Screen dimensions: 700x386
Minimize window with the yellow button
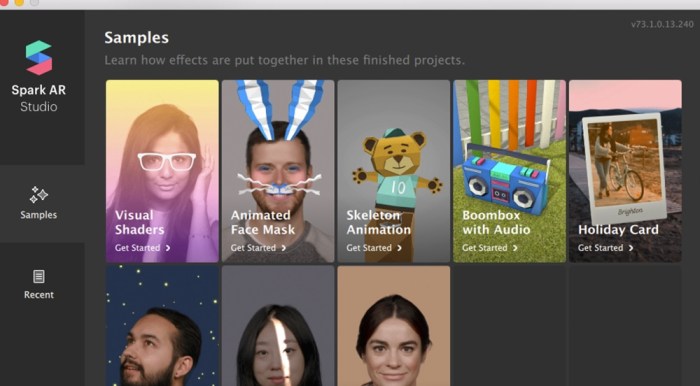pyautogui.click(x=19, y=2)
